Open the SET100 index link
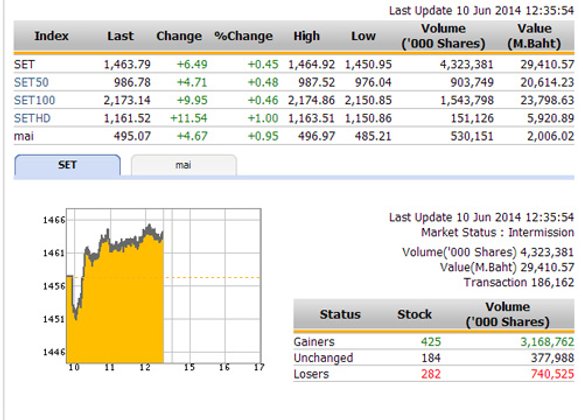 pos(35,100)
